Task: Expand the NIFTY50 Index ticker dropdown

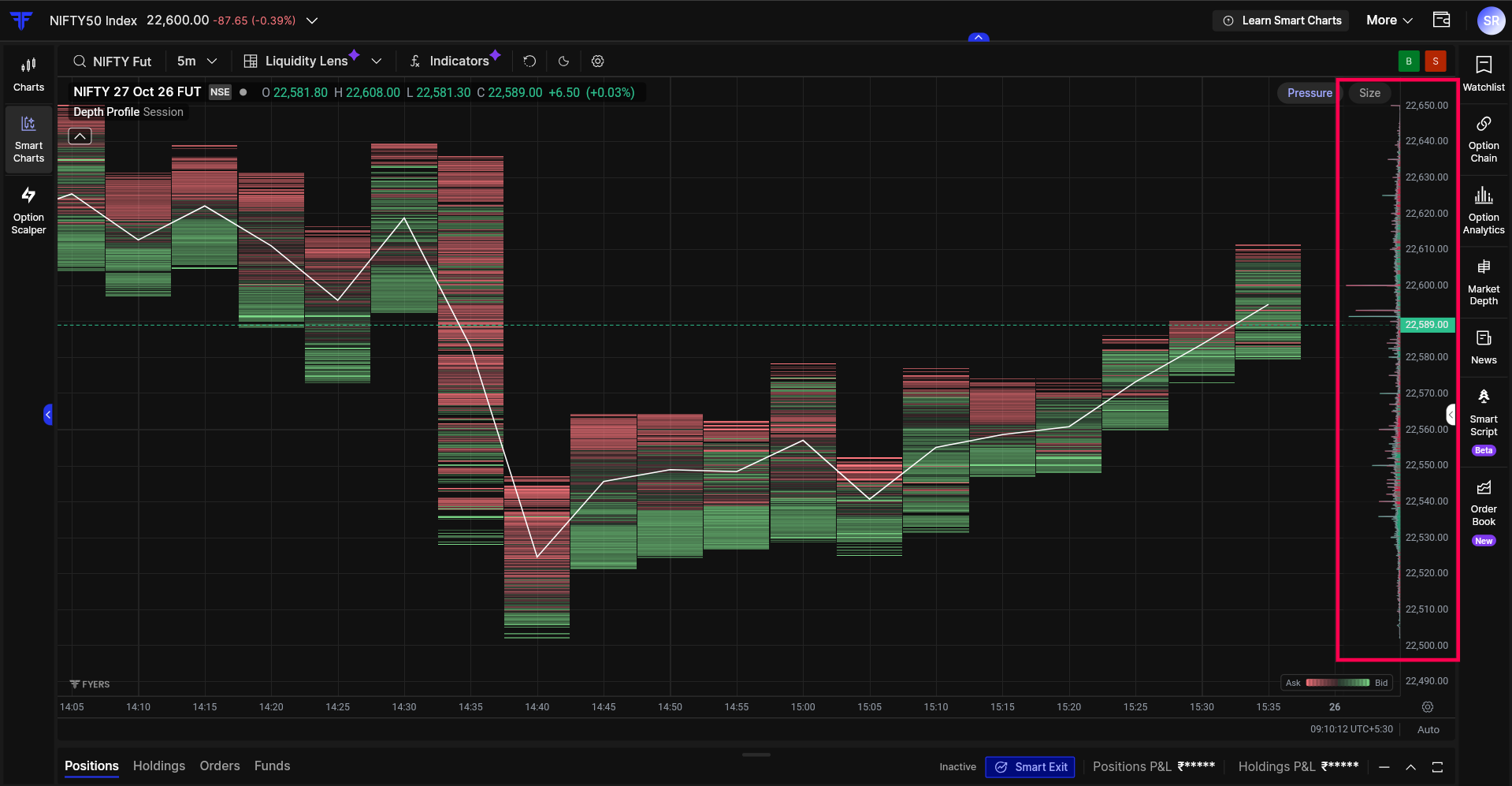Action: [x=312, y=20]
